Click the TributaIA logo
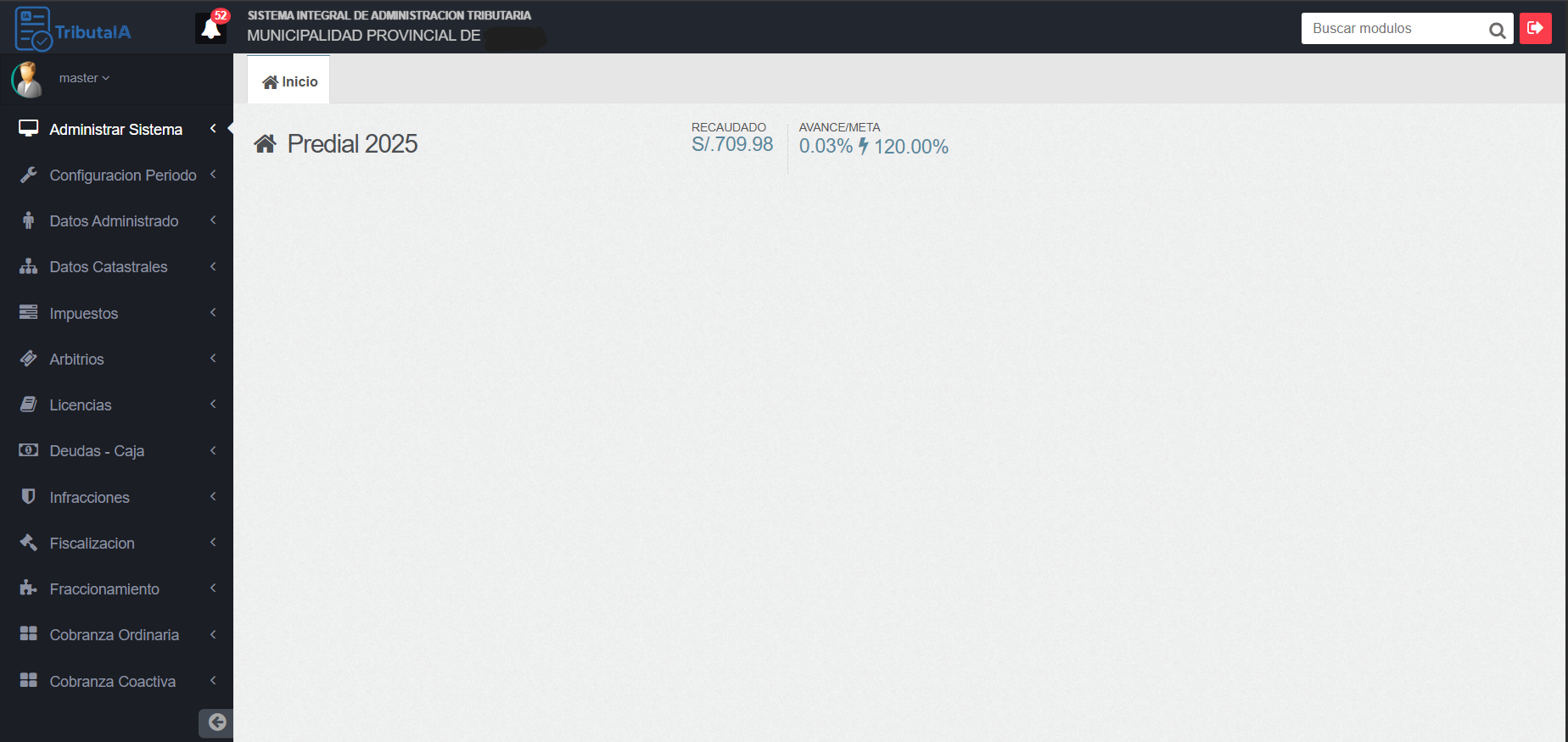 [73, 30]
